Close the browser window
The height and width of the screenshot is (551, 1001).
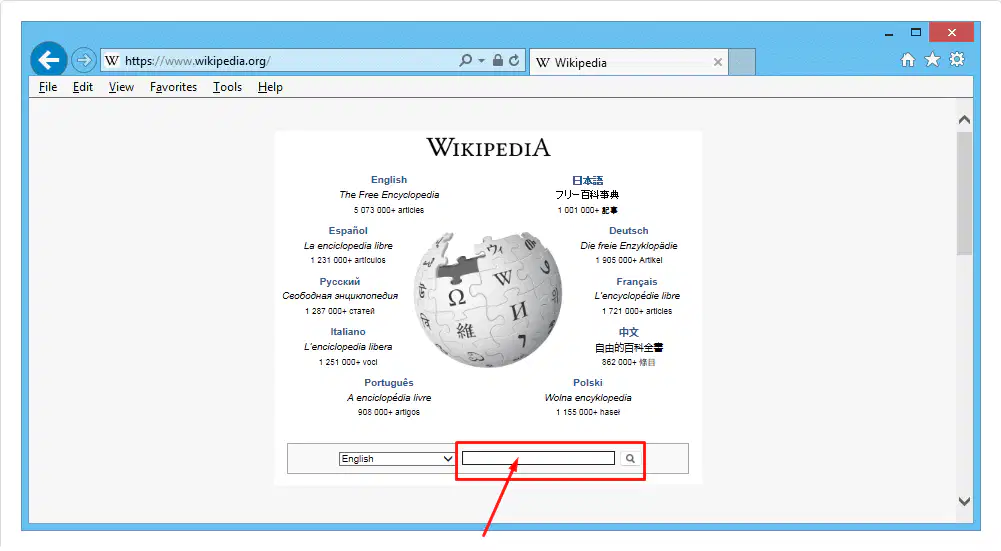pyautogui.click(x=951, y=33)
